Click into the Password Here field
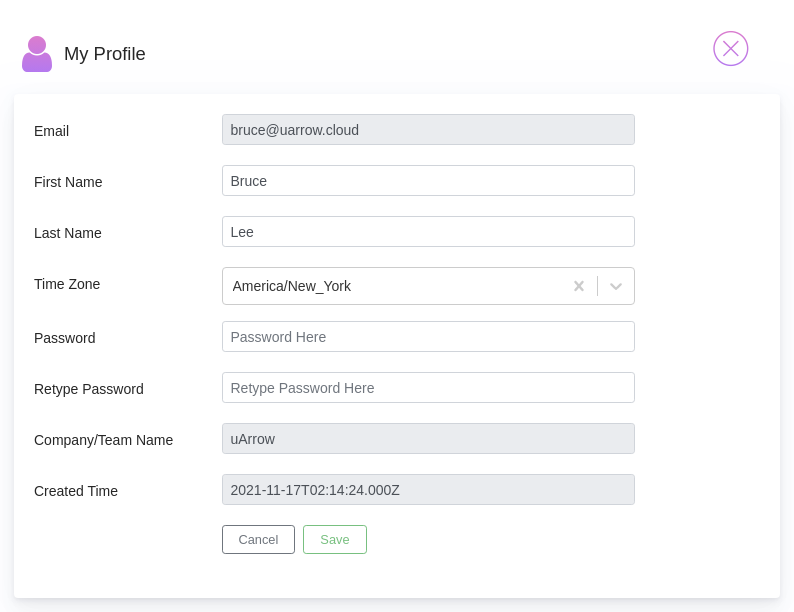Image resolution: width=794 pixels, height=612 pixels. point(428,337)
